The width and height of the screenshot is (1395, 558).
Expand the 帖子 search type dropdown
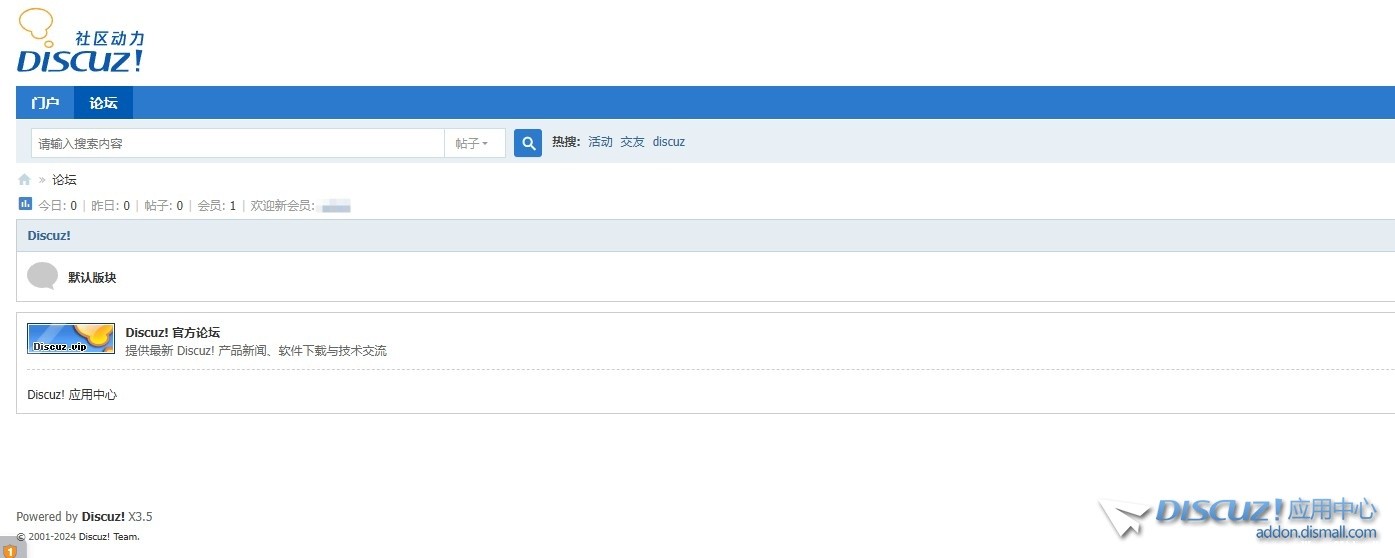point(474,143)
